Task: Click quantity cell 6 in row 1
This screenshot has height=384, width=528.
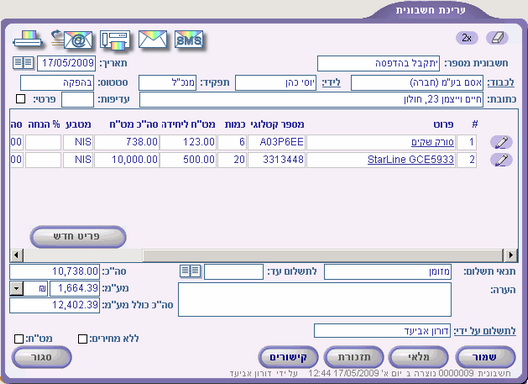Action: click(x=232, y=142)
